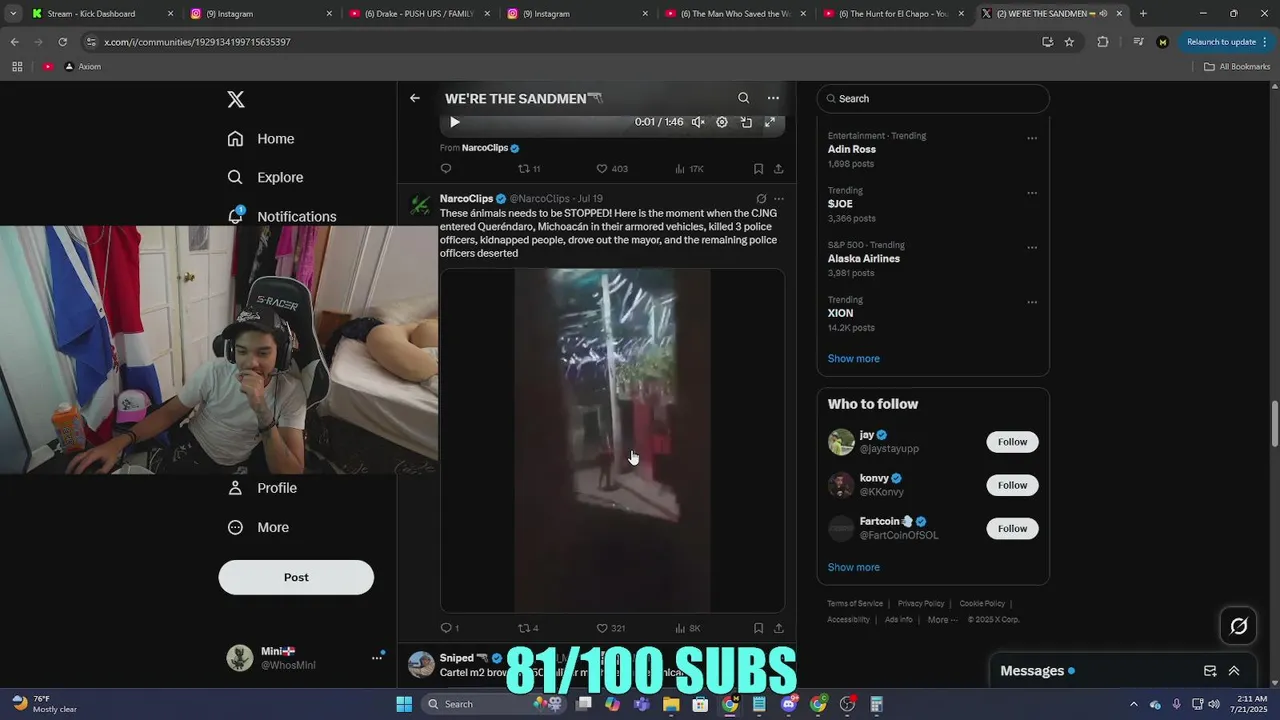Enter fullscreen on video player
1280x720 pixels.
point(770,122)
